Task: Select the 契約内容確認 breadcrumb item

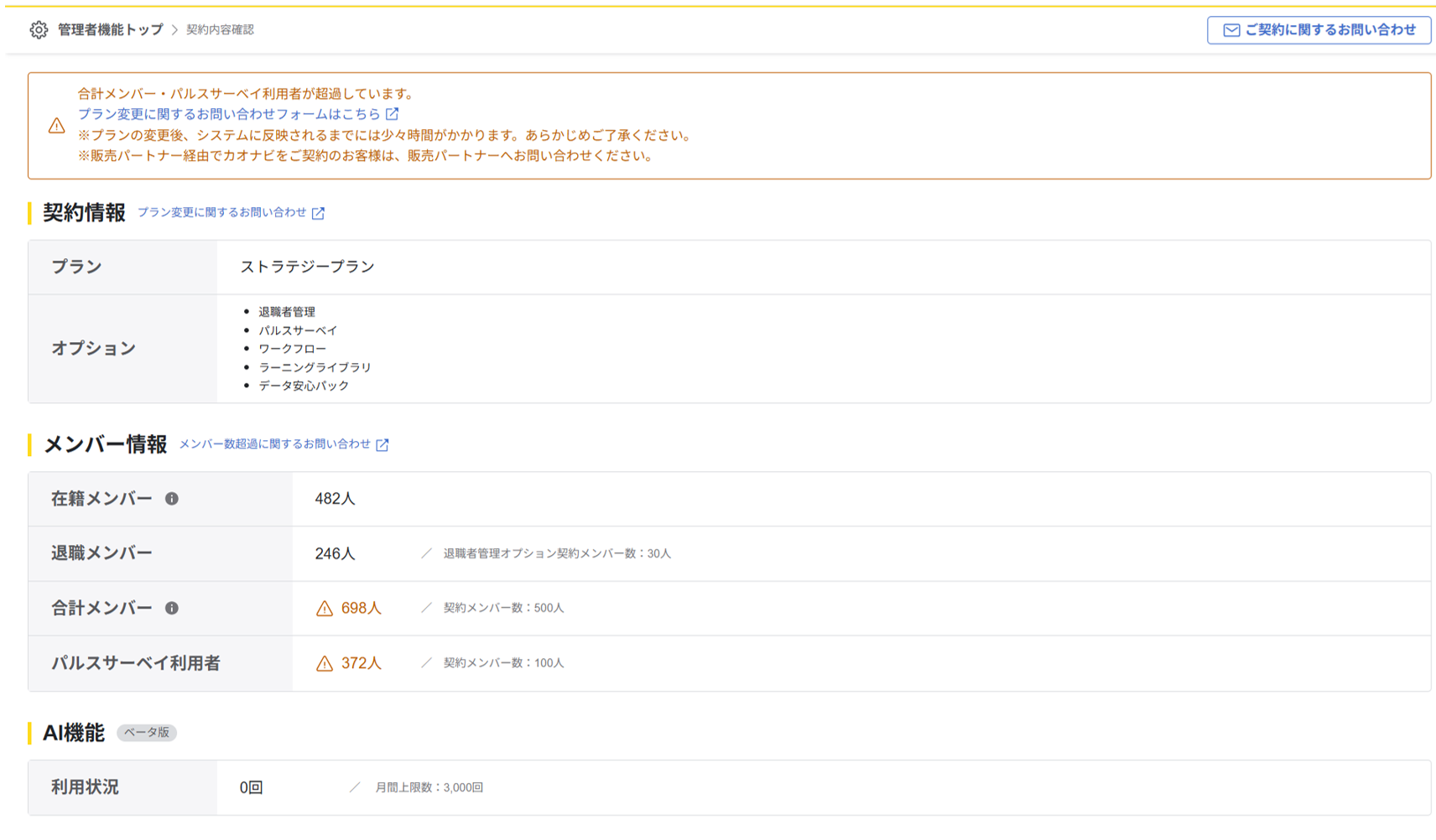Action: coord(220,29)
